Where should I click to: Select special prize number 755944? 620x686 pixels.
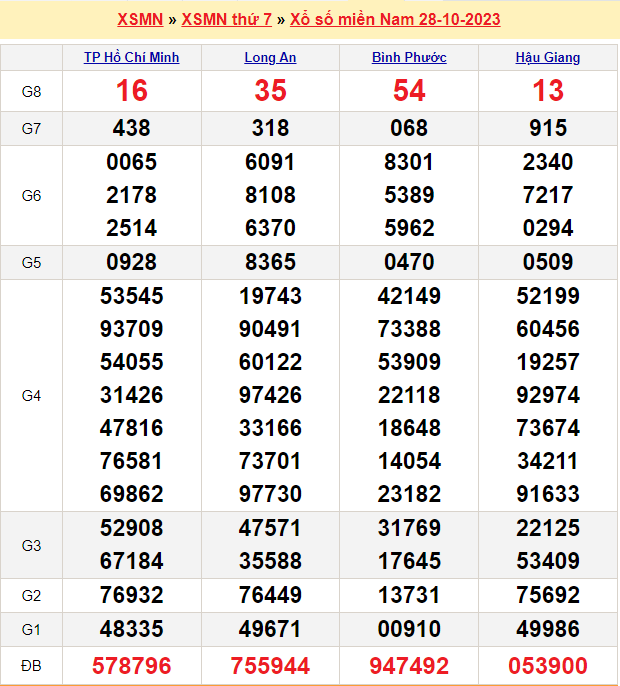coord(270,666)
